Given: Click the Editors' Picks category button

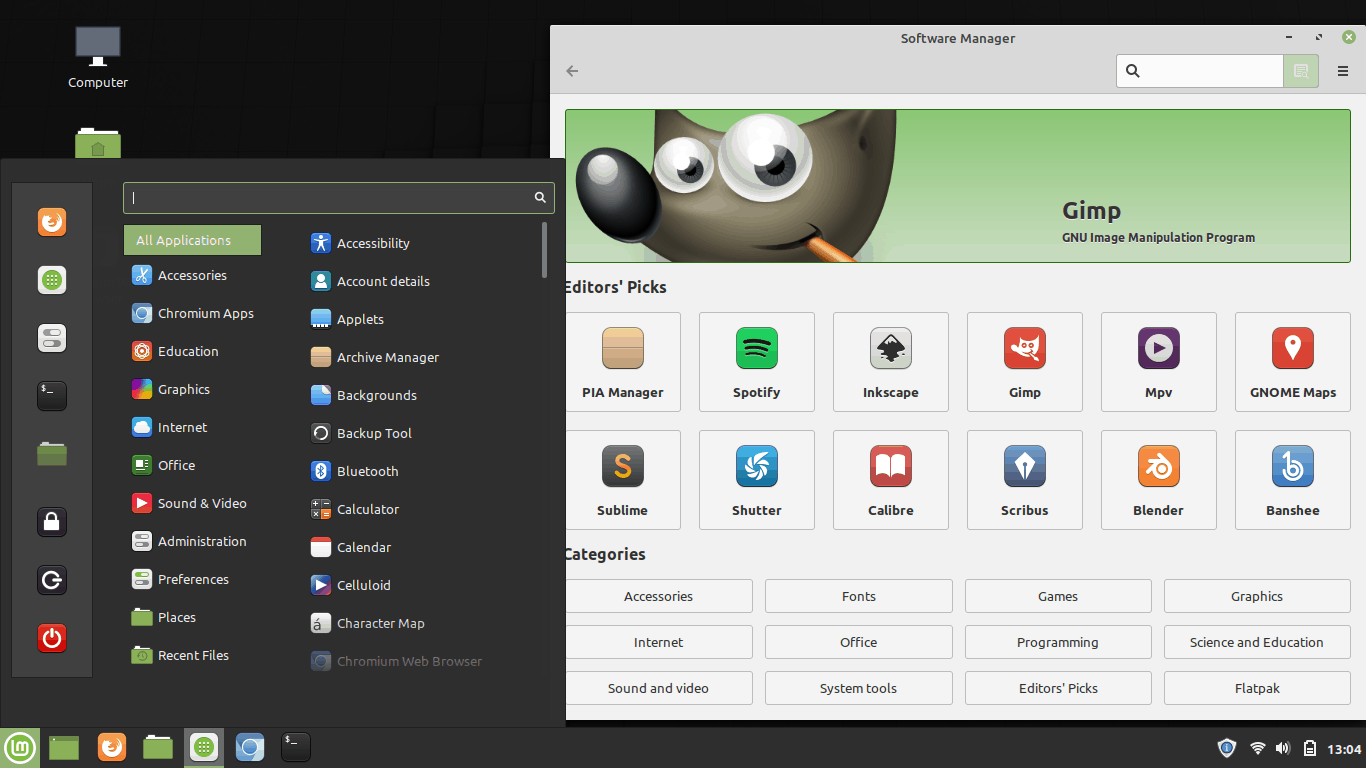Looking at the screenshot, I should [1058, 688].
